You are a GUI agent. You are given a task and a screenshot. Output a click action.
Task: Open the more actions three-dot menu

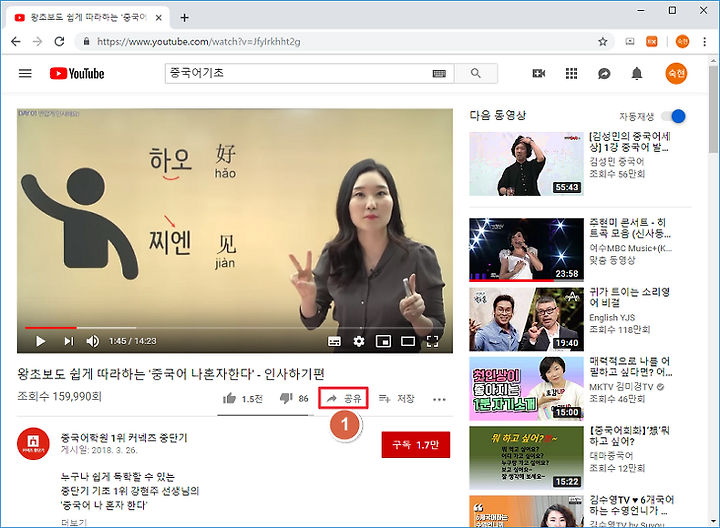439,399
